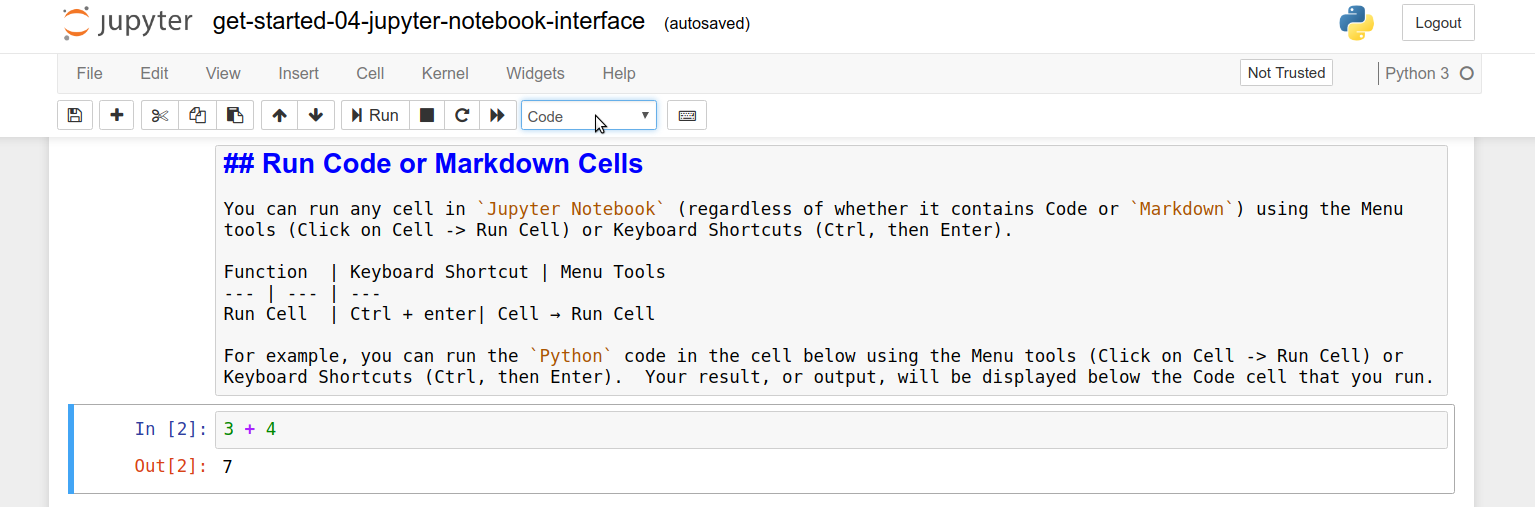Click the In [2]: prompt
Screen dimensions: 1535x507
click(x=171, y=429)
